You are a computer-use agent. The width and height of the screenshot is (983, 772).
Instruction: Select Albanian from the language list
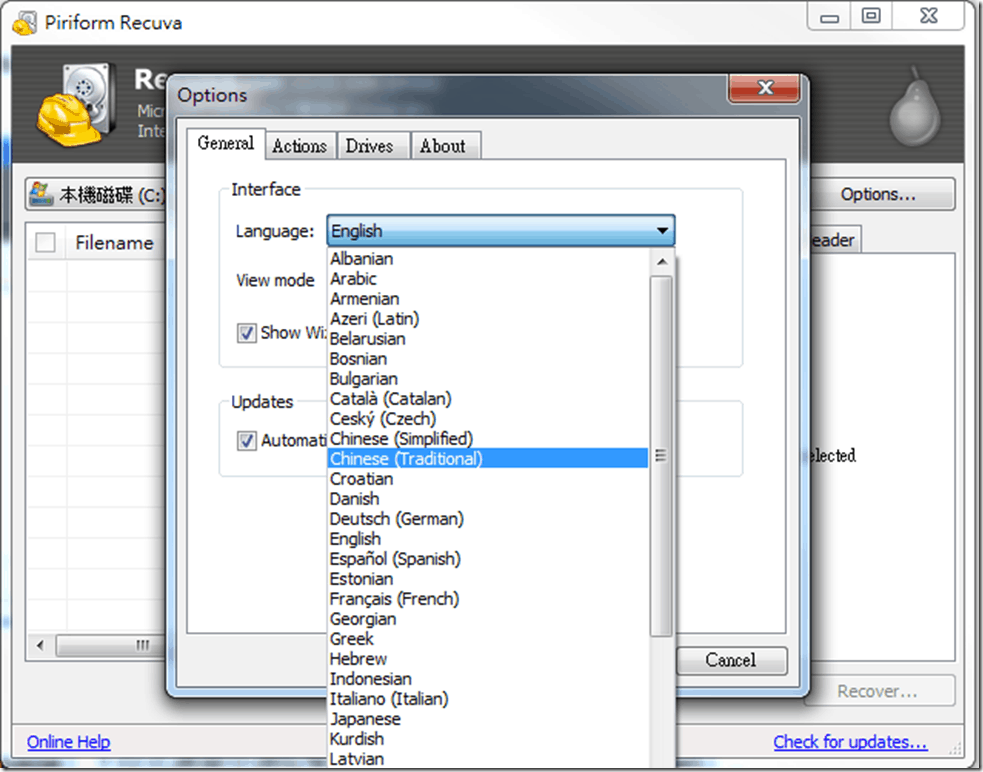(488, 258)
